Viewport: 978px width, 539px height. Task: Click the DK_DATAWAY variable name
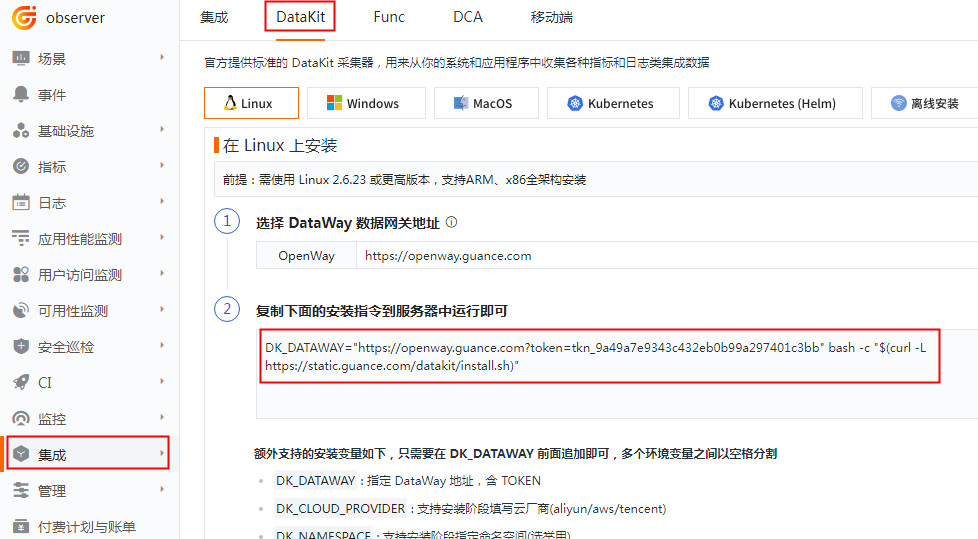coord(316,480)
